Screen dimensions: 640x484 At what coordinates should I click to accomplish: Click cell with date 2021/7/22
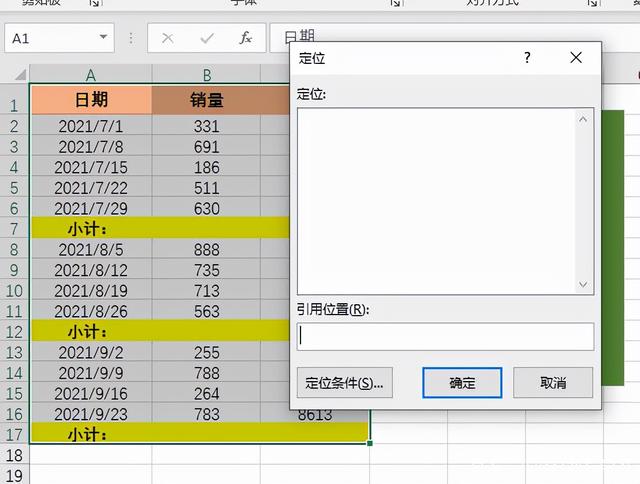(91, 188)
